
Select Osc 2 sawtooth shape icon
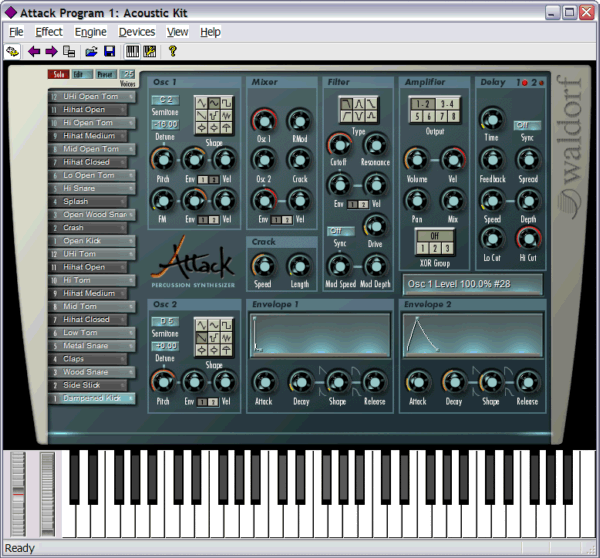pyautogui.click(x=201, y=338)
